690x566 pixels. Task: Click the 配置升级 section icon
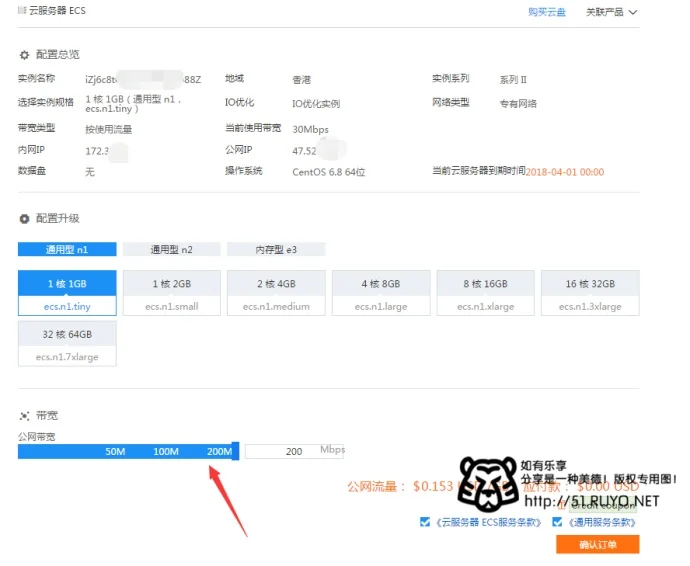24,219
